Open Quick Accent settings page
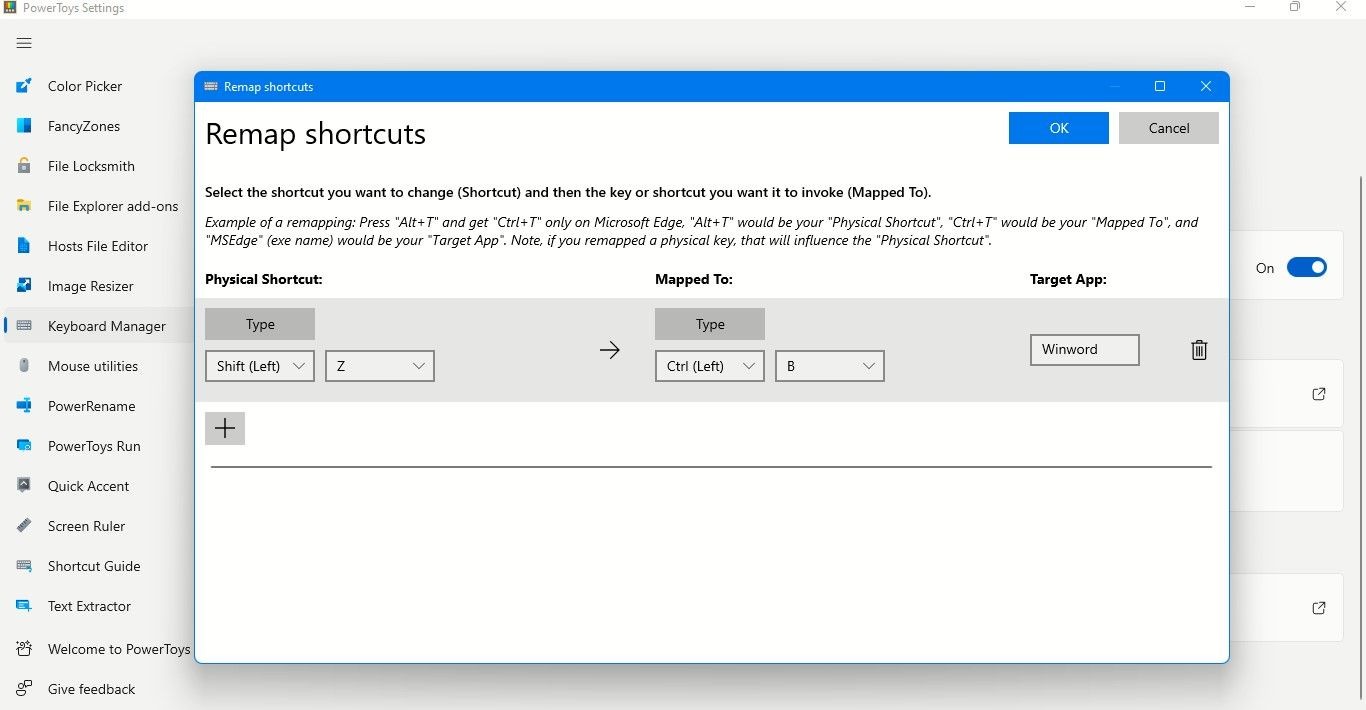The width and height of the screenshot is (1366, 710). click(89, 486)
